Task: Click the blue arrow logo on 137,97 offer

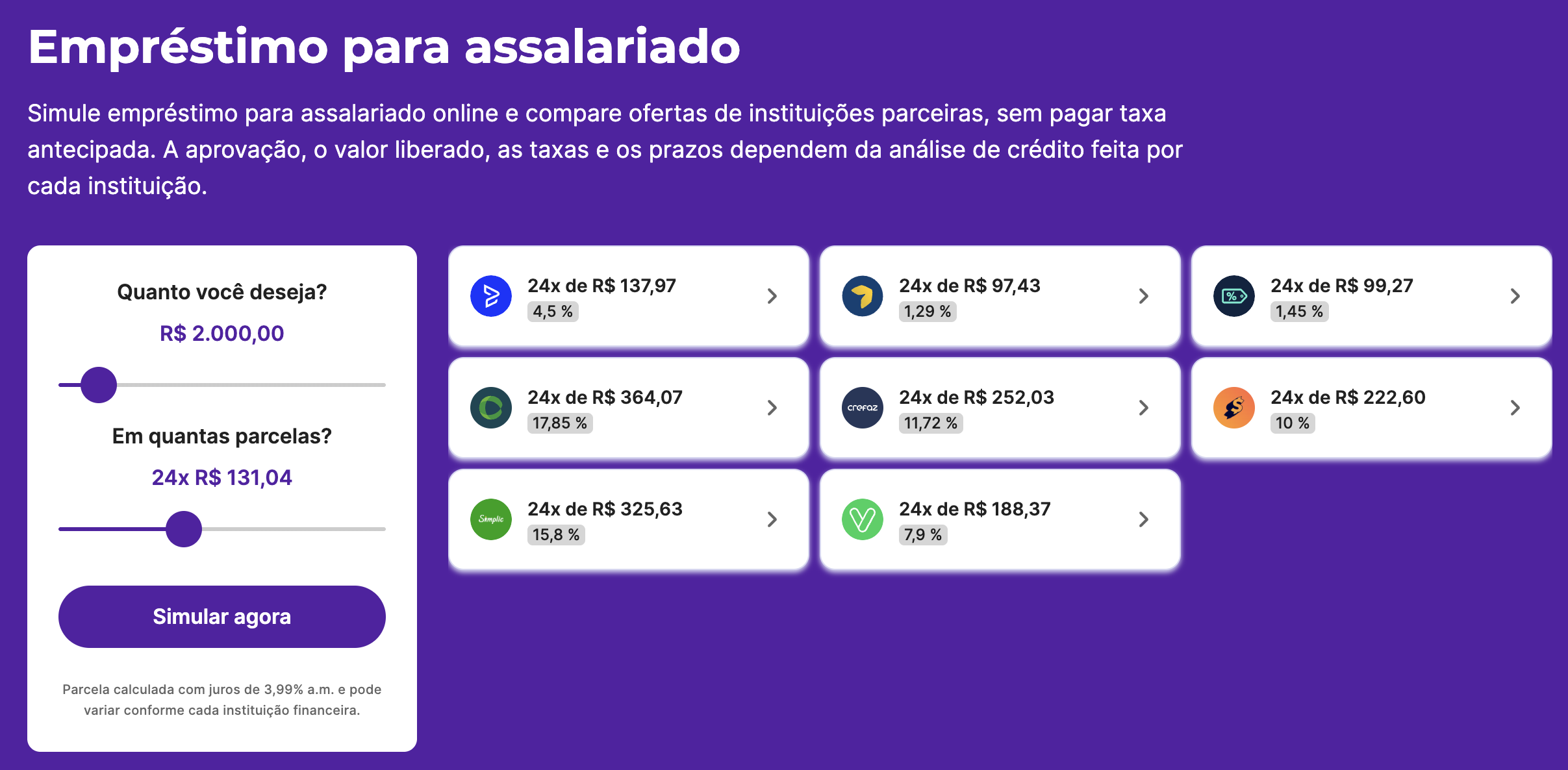Action: [x=491, y=296]
